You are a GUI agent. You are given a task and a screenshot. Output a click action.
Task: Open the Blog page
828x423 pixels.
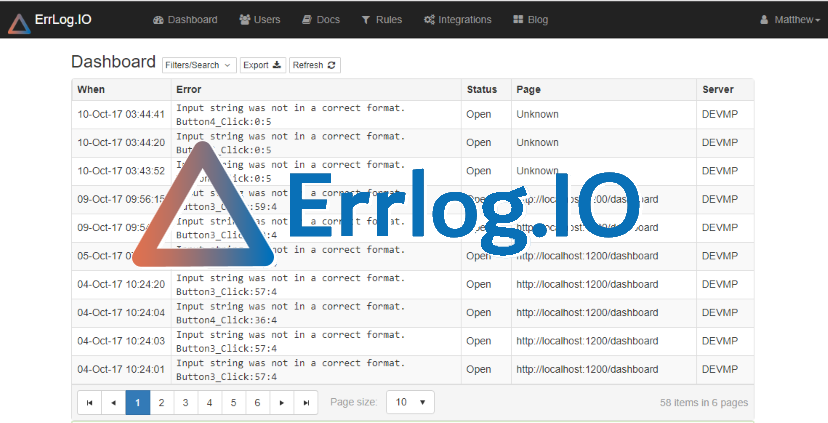click(530, 19)
